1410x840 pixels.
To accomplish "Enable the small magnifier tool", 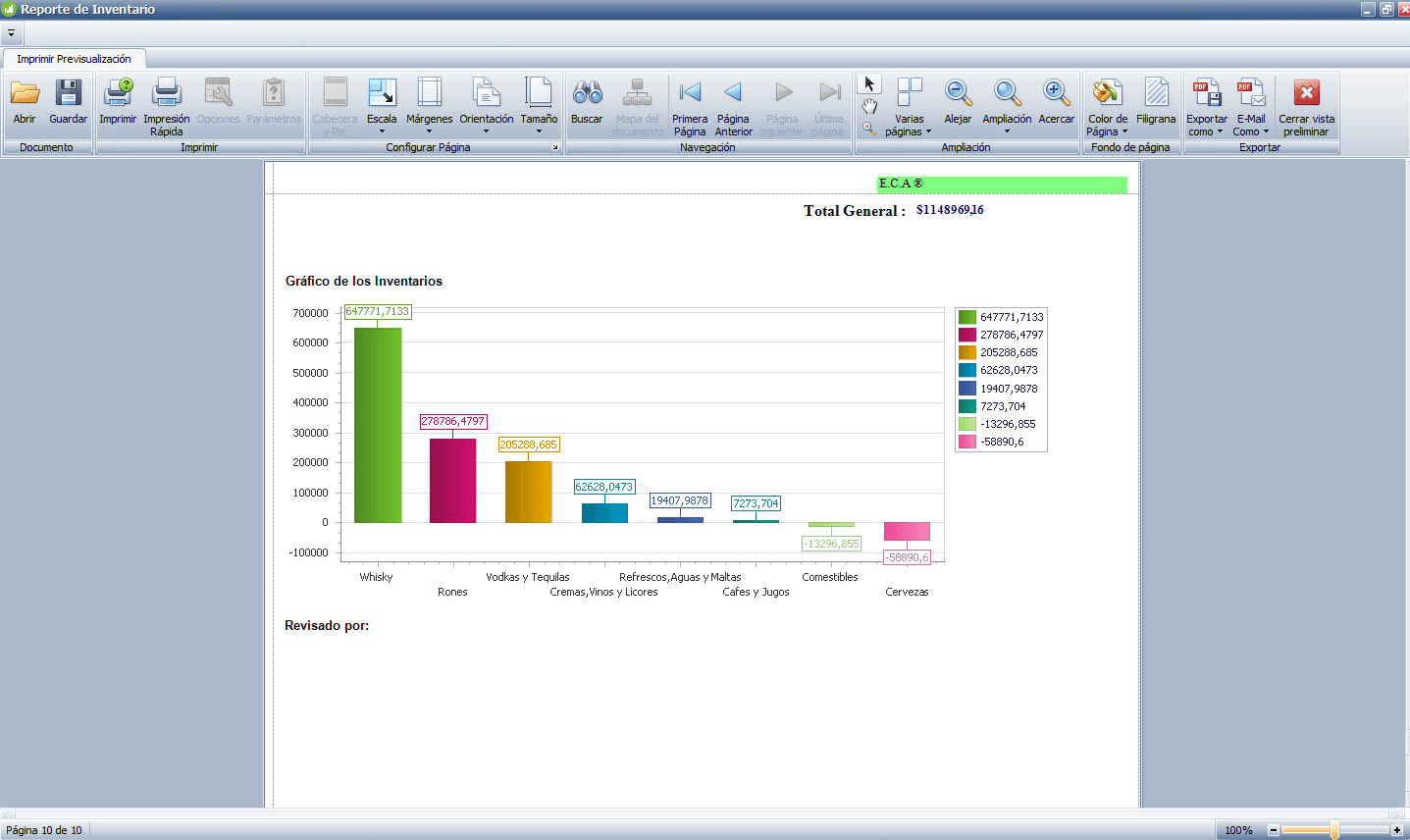I will tap(869, 129).
